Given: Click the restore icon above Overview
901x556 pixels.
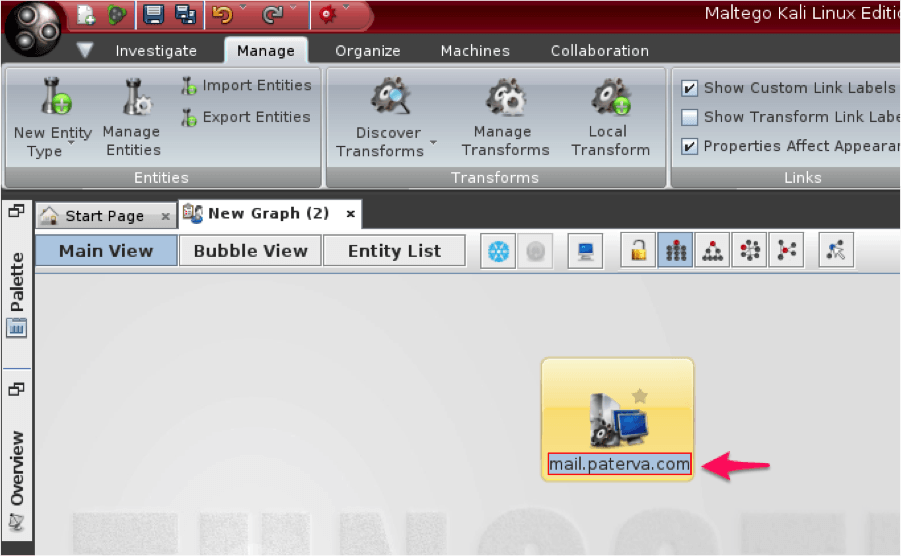Looking at the screenshot, I should point(16,389).
